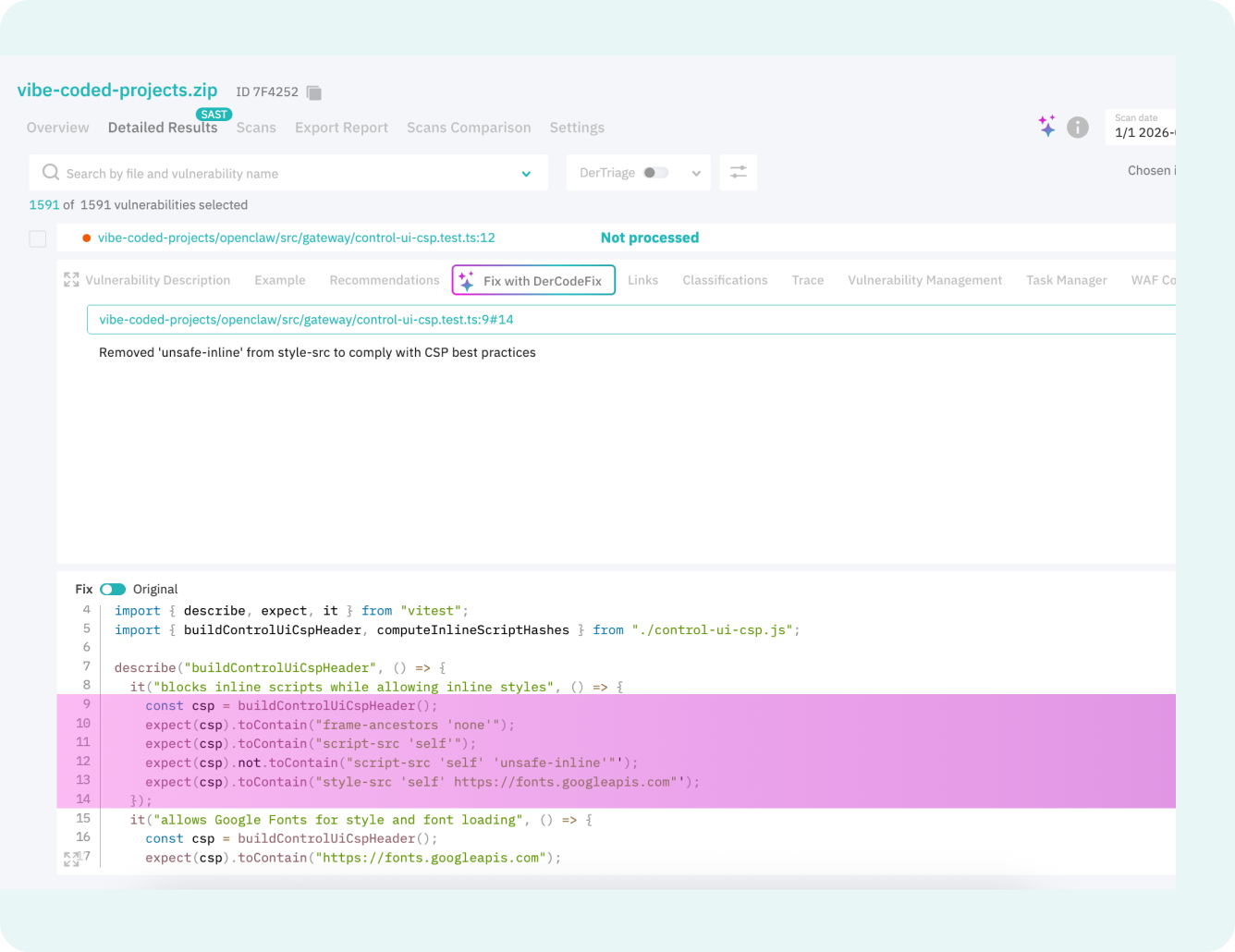This screenshot has width=1235, height=952.
Task: Click the 1591 selected vulnerabilities count
Action: pyautogui.click(x=44, y=205)
